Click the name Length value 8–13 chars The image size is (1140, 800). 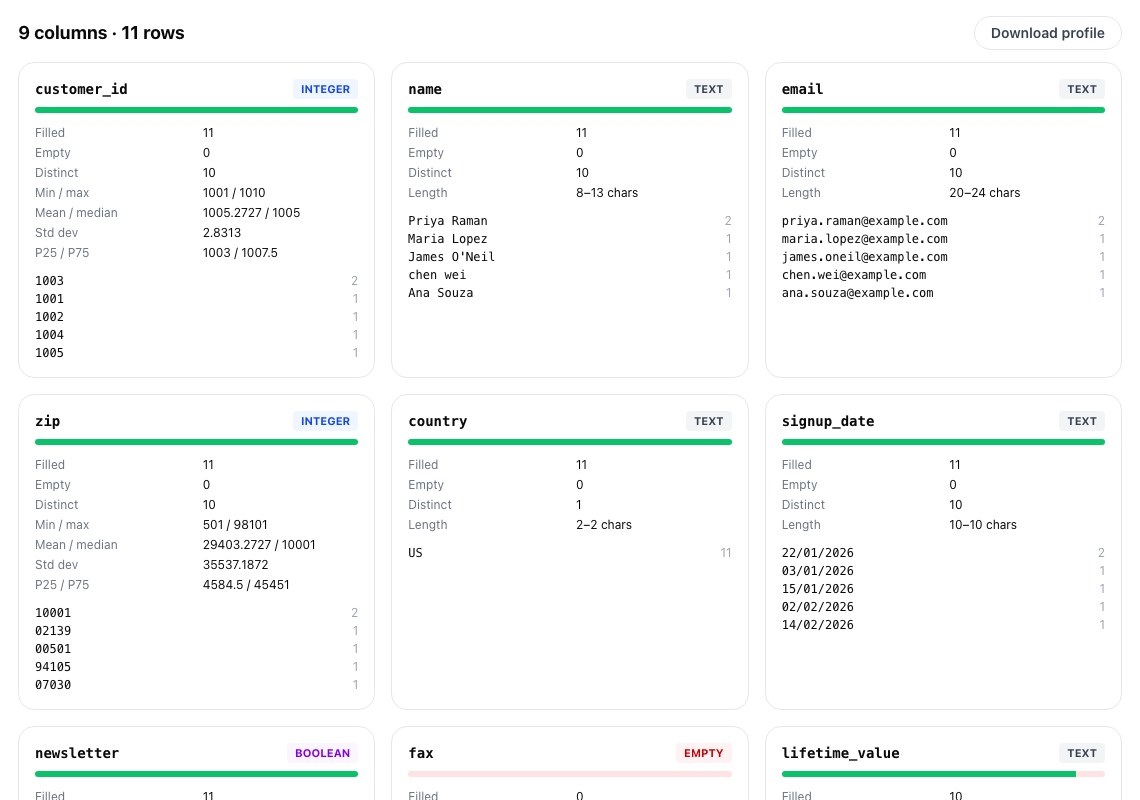pos(607,193)
